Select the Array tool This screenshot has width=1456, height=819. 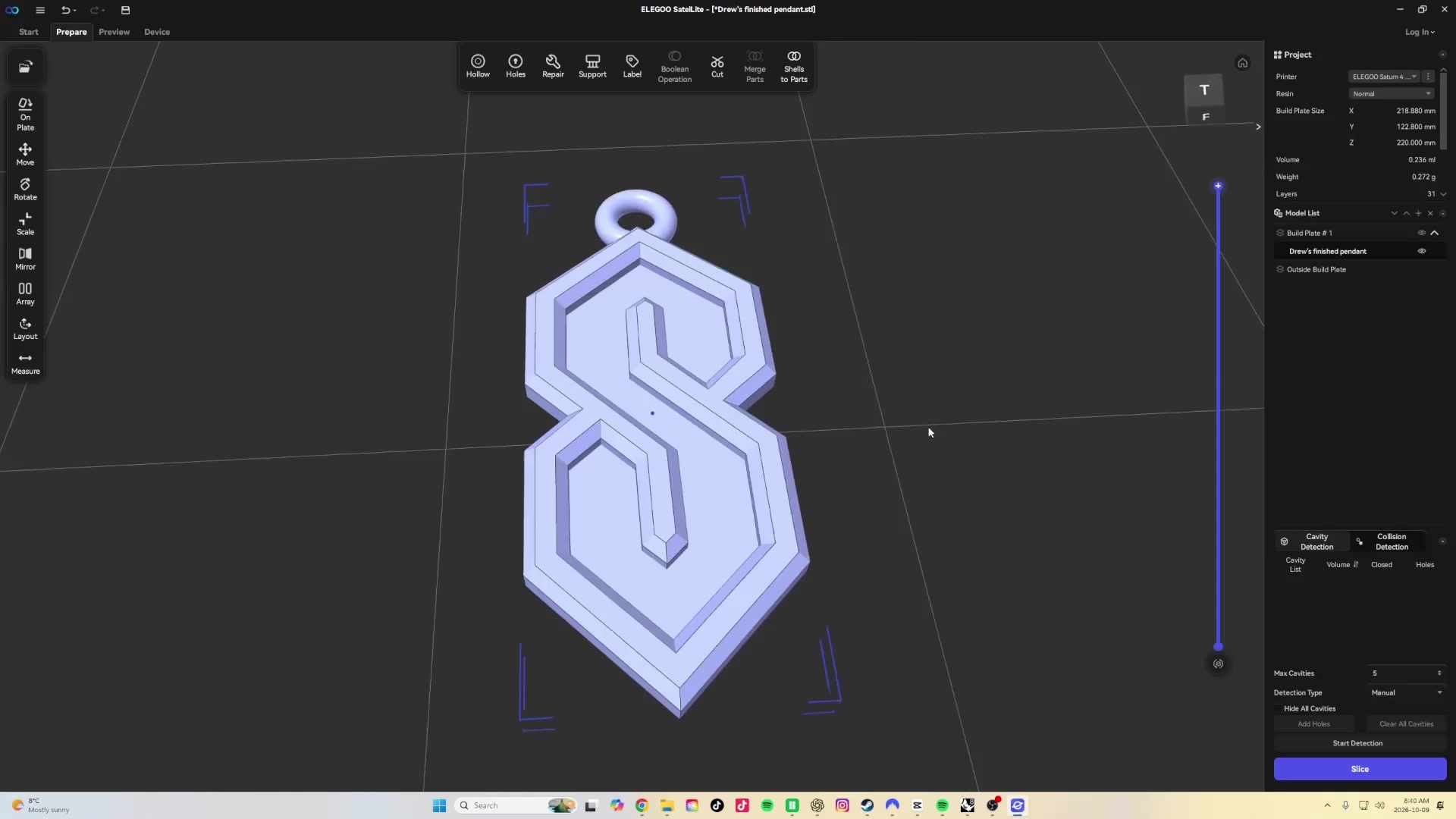click(x=25, y=293)
